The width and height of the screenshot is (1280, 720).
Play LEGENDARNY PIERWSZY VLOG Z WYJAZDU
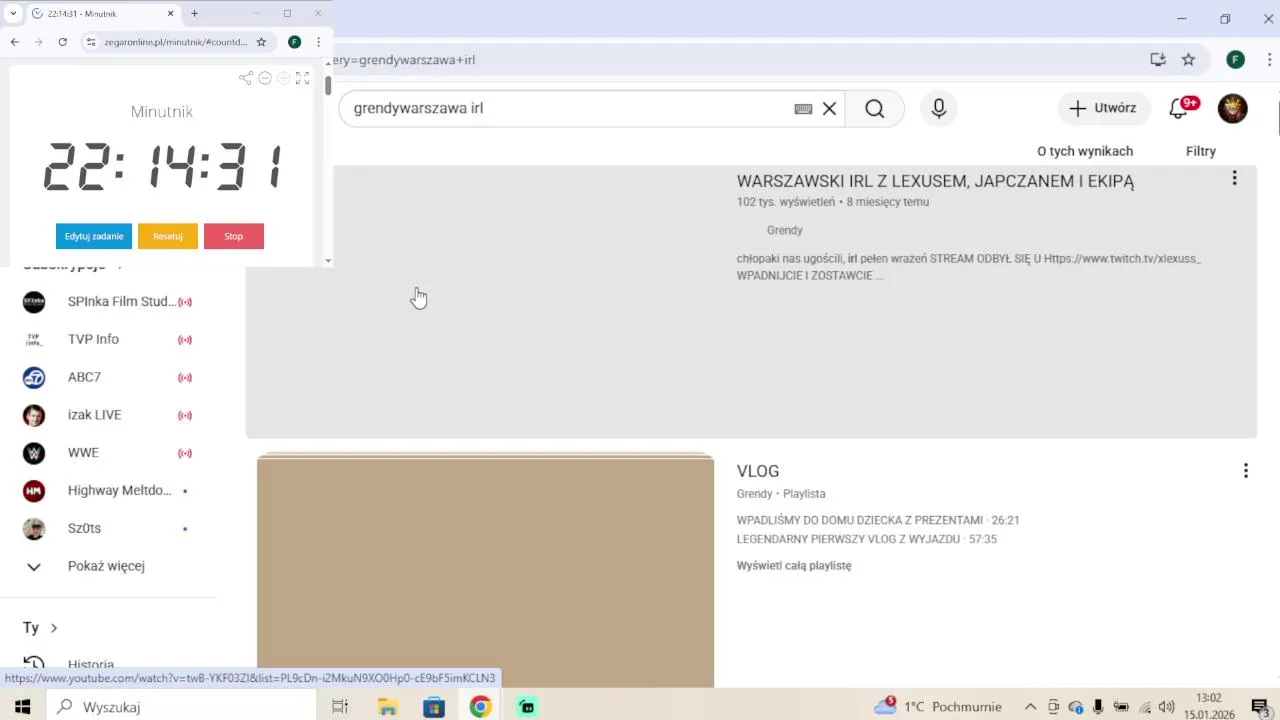(x=867, y=539)
